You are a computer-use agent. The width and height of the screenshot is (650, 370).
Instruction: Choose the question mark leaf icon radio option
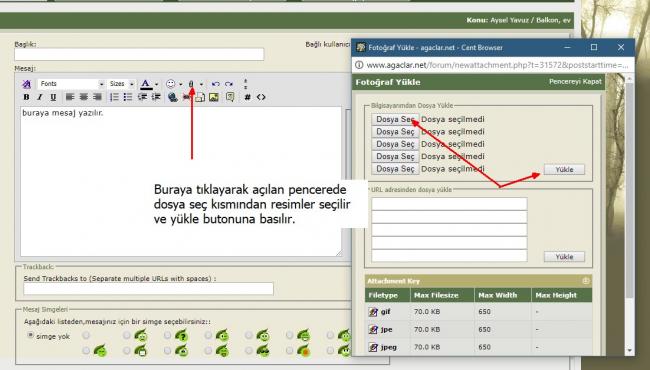pos(167,335)
